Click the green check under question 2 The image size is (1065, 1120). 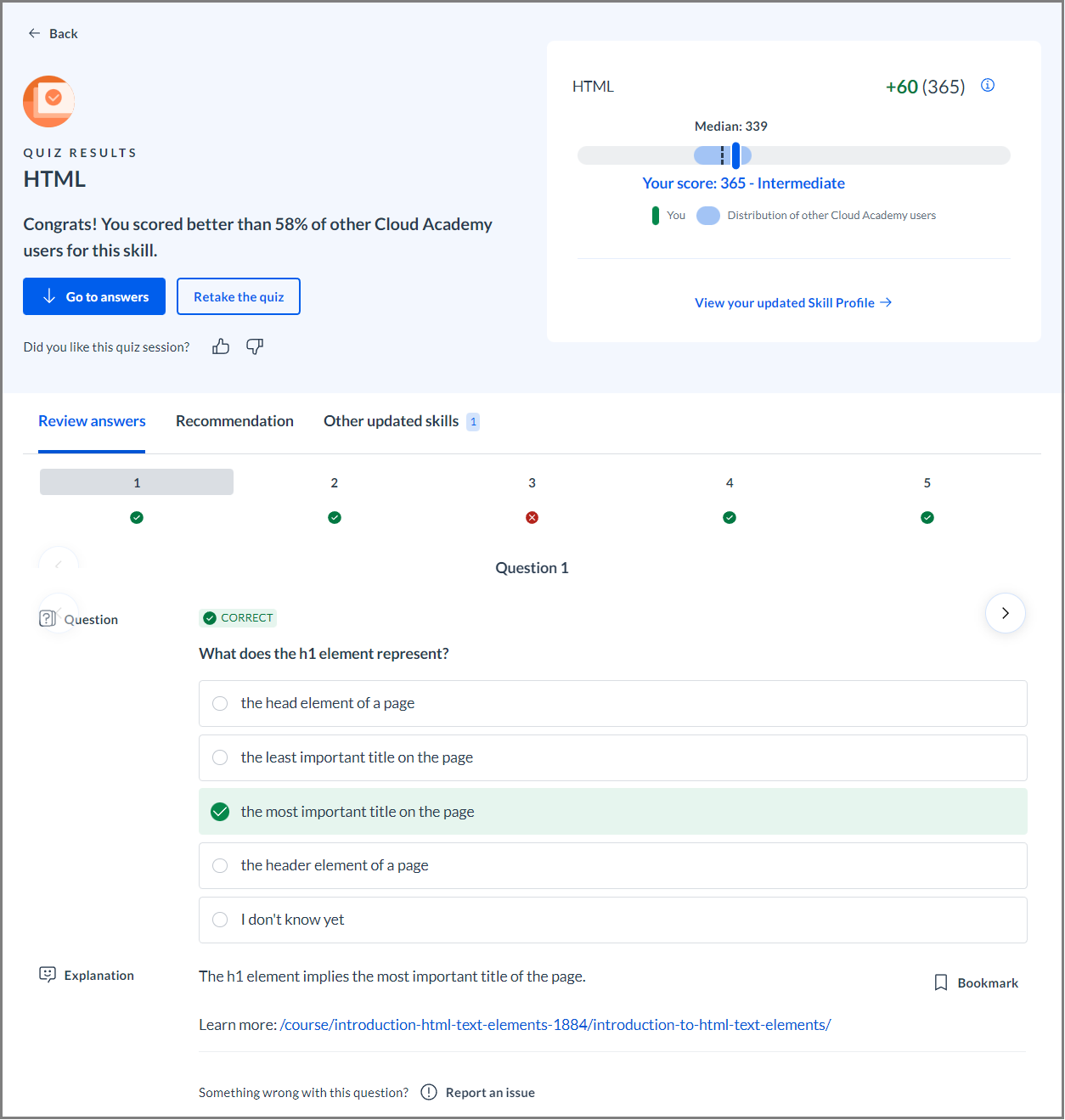335,517
